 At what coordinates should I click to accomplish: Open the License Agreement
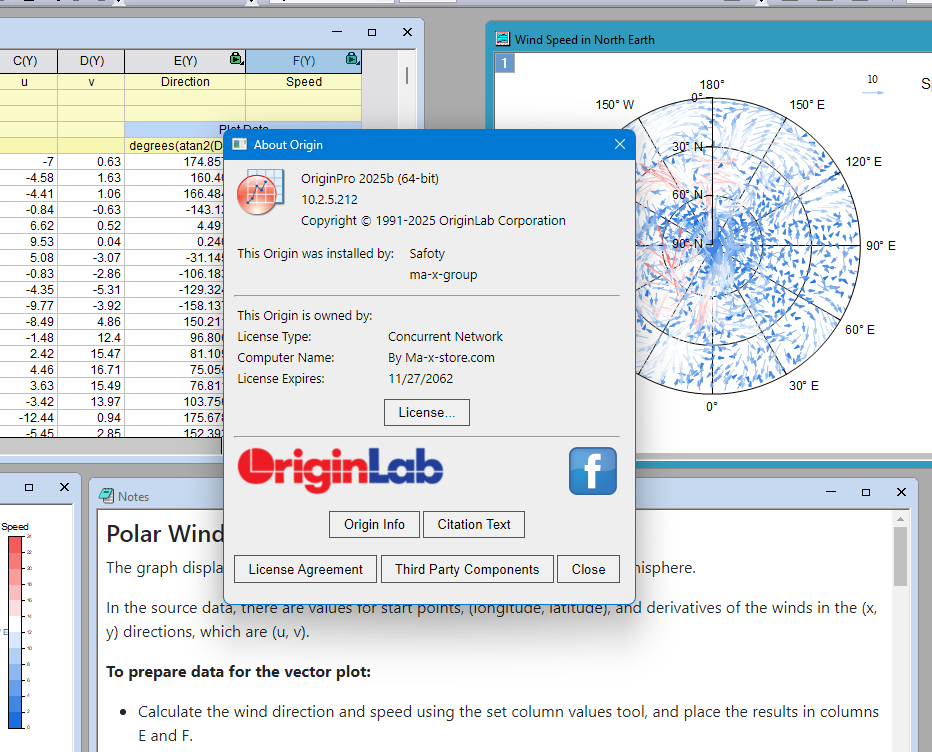pos(306,569)
